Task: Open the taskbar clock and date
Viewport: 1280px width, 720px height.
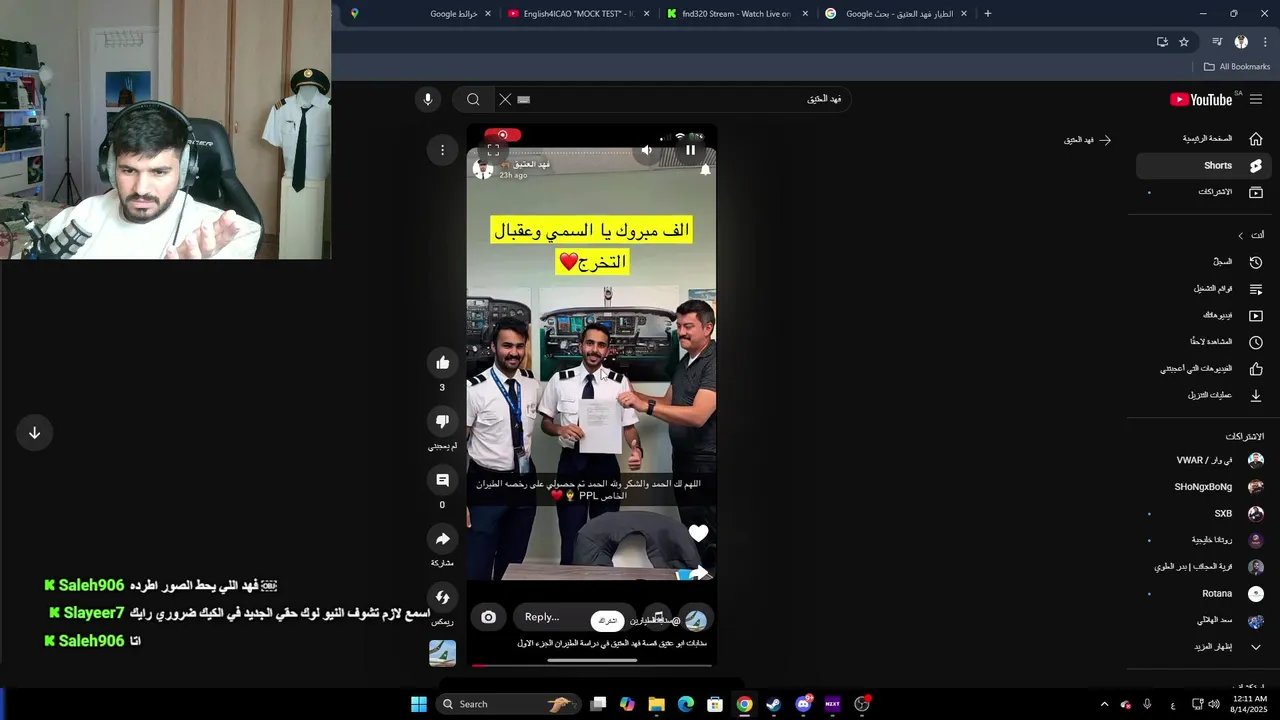Action: [1250, 704]
